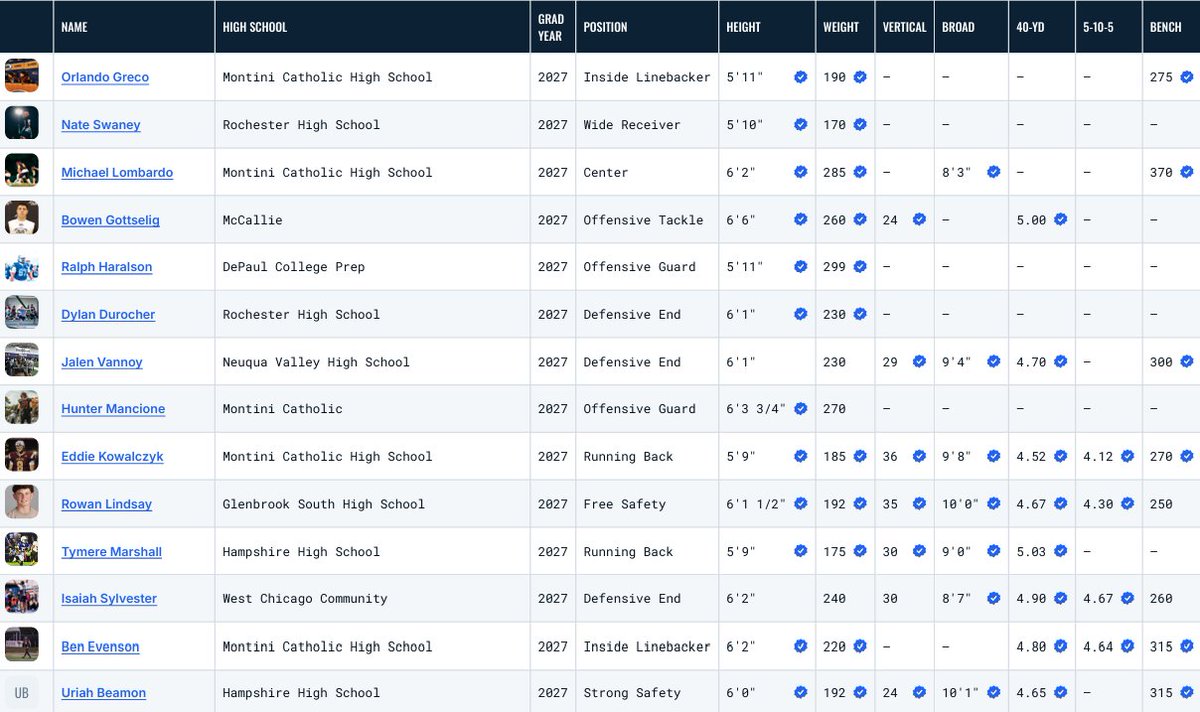This screenshot has height=712, width=1200.
Task: Open Rowan Lindsay's profile link
Action: 107,504
